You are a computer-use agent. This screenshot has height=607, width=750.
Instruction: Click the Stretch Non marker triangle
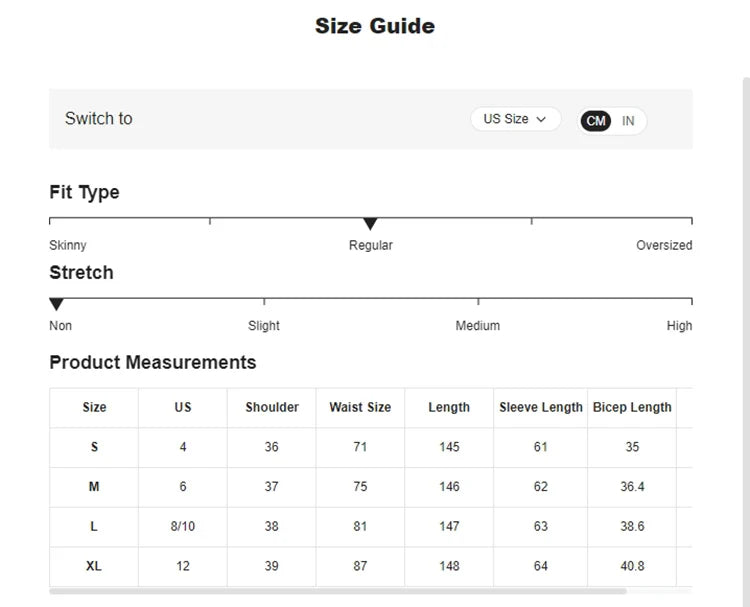pos(57,304)
